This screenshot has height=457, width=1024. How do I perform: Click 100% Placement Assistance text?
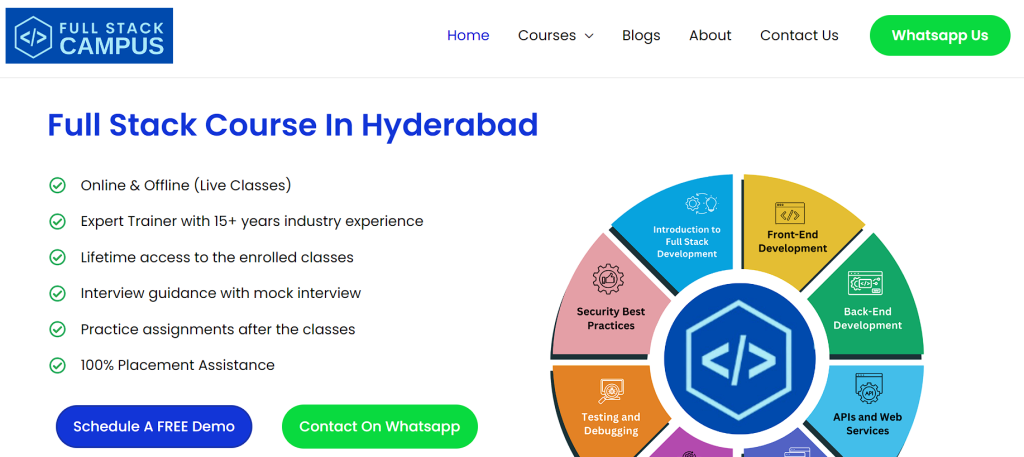(178, 365)
